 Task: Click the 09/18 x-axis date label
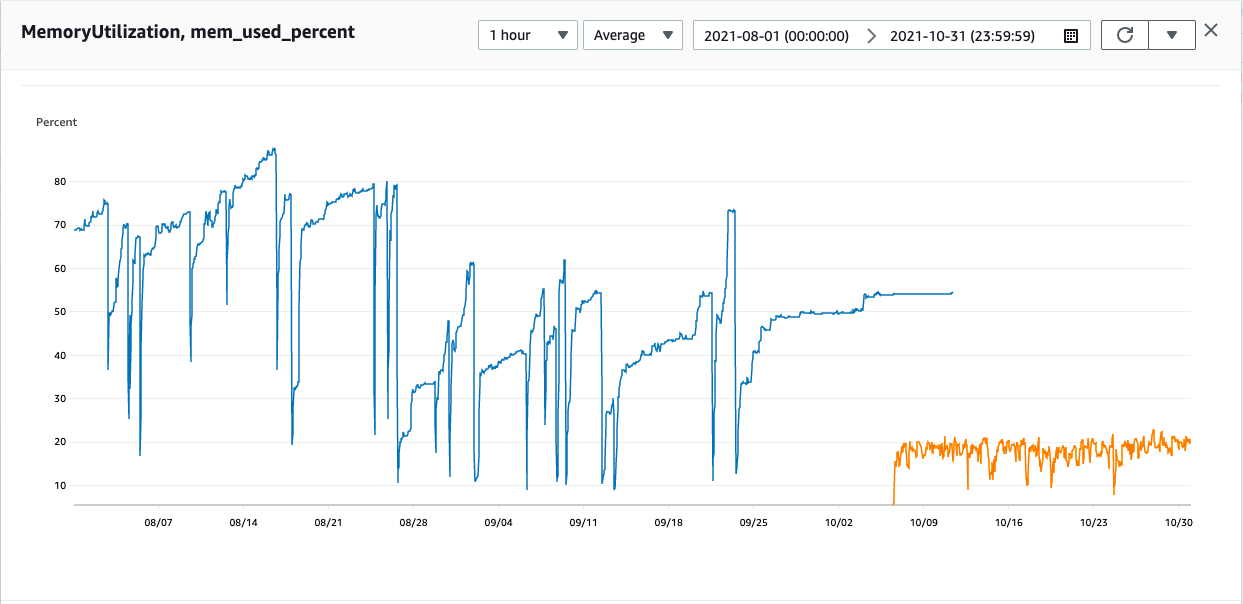tap(668, 523)
